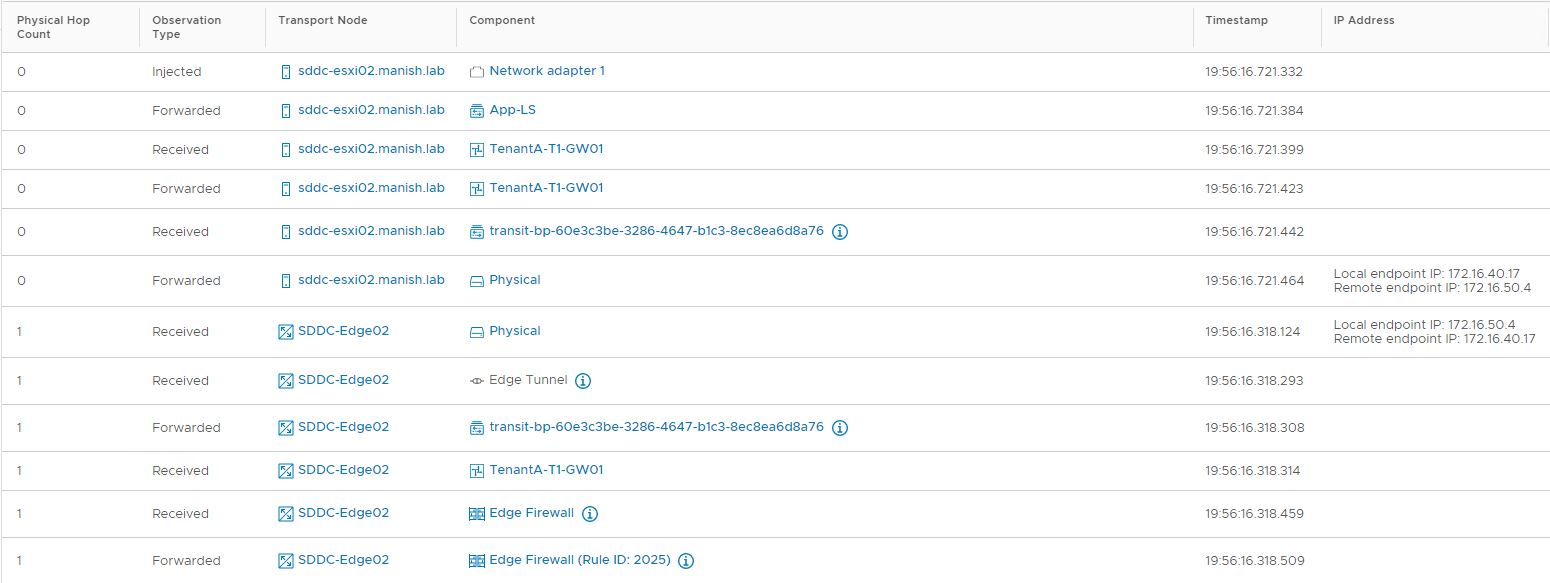Image resolution: width=1550 pixels, height=583 pixels.
Task: Open sddc-esxi02.manish.lab in the Injected row
Action: click(x=370, y=71)
